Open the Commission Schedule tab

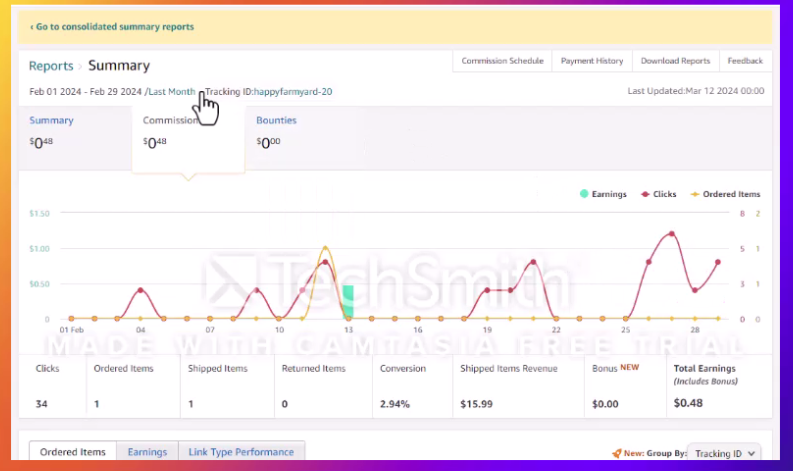click(502, 61)
